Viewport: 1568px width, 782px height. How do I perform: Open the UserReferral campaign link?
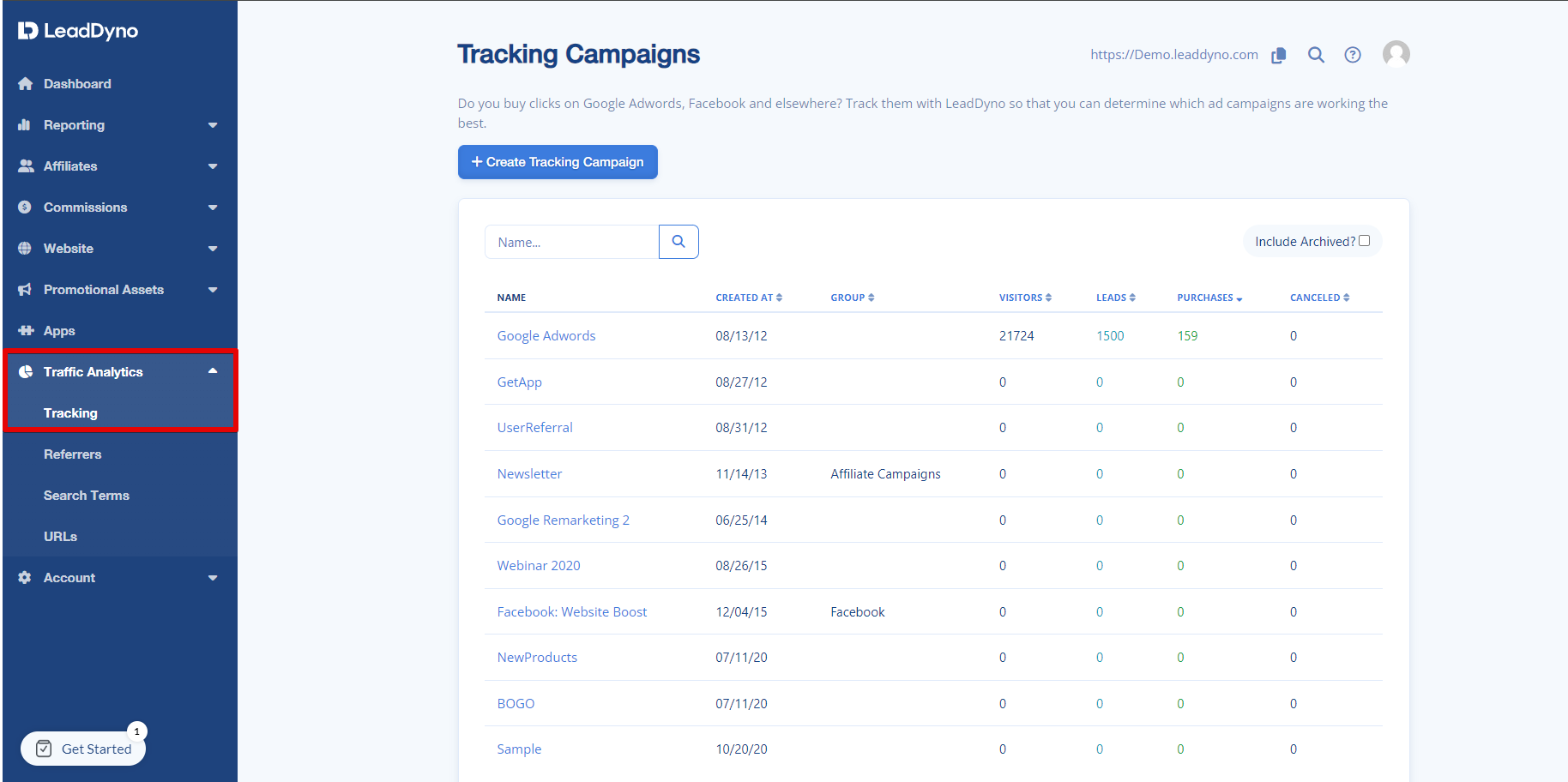pyautogui.click(x=535, y=428)
